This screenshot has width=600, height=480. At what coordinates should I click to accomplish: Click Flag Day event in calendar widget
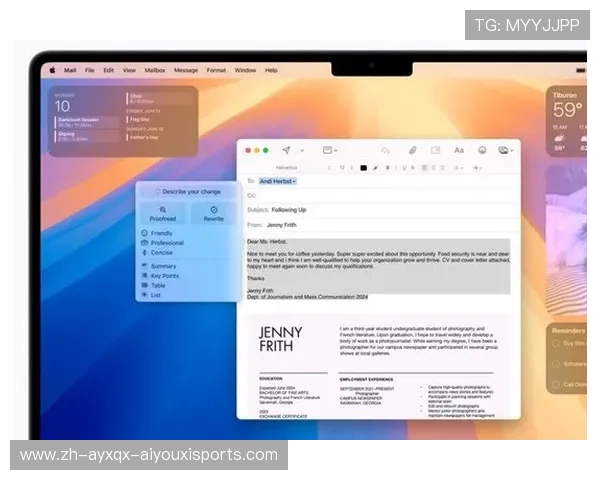tap(139, 119)
